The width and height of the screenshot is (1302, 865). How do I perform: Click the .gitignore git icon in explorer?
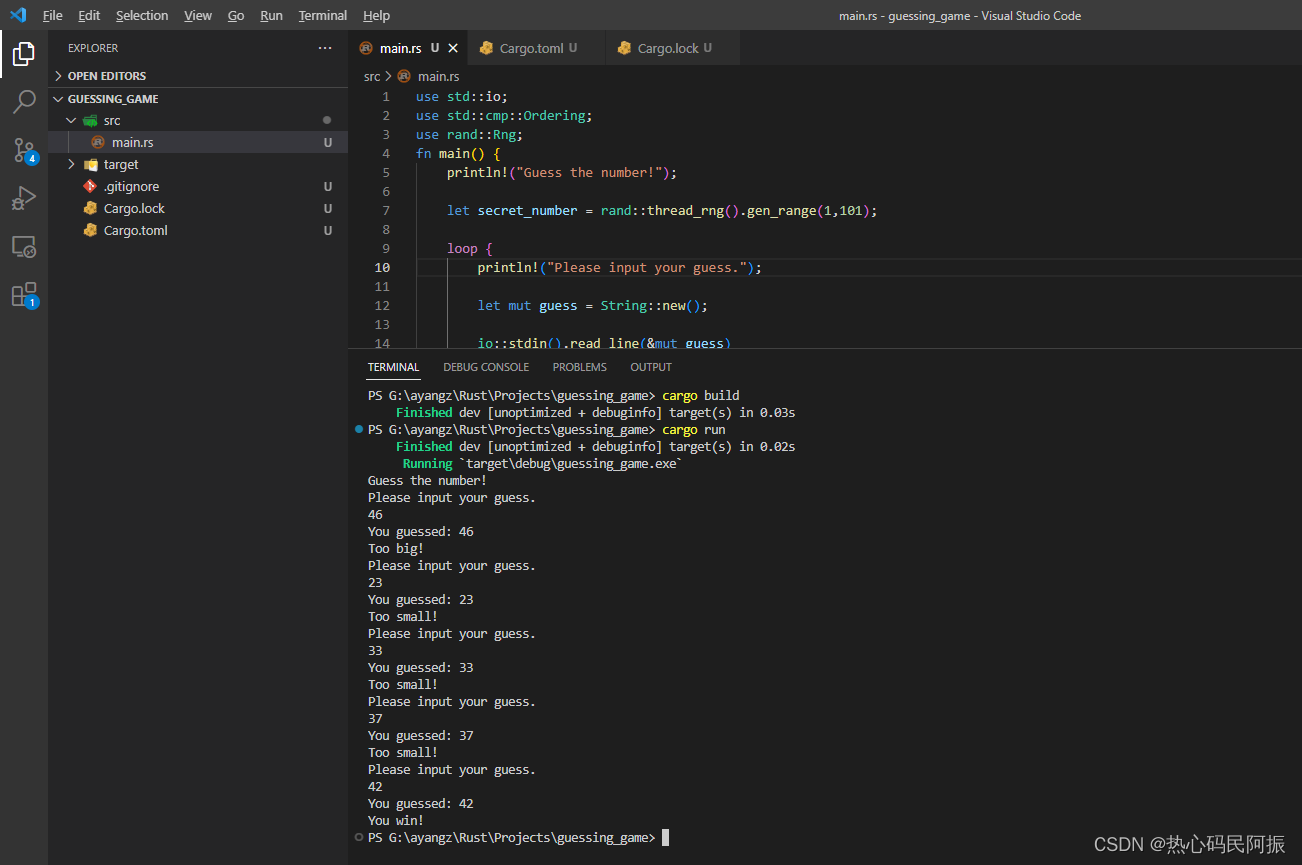pos(91,186)
